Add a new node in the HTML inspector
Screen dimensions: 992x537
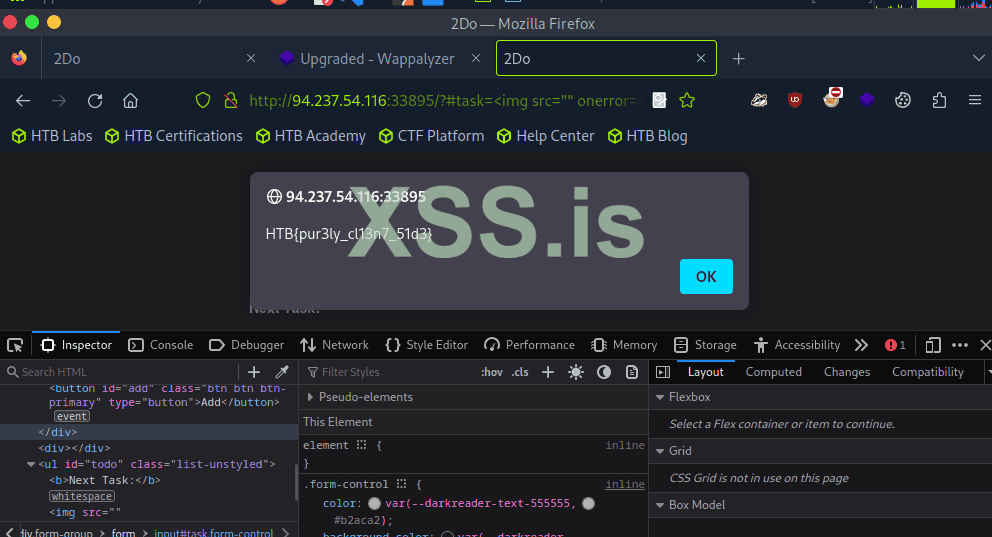point(254,372)
